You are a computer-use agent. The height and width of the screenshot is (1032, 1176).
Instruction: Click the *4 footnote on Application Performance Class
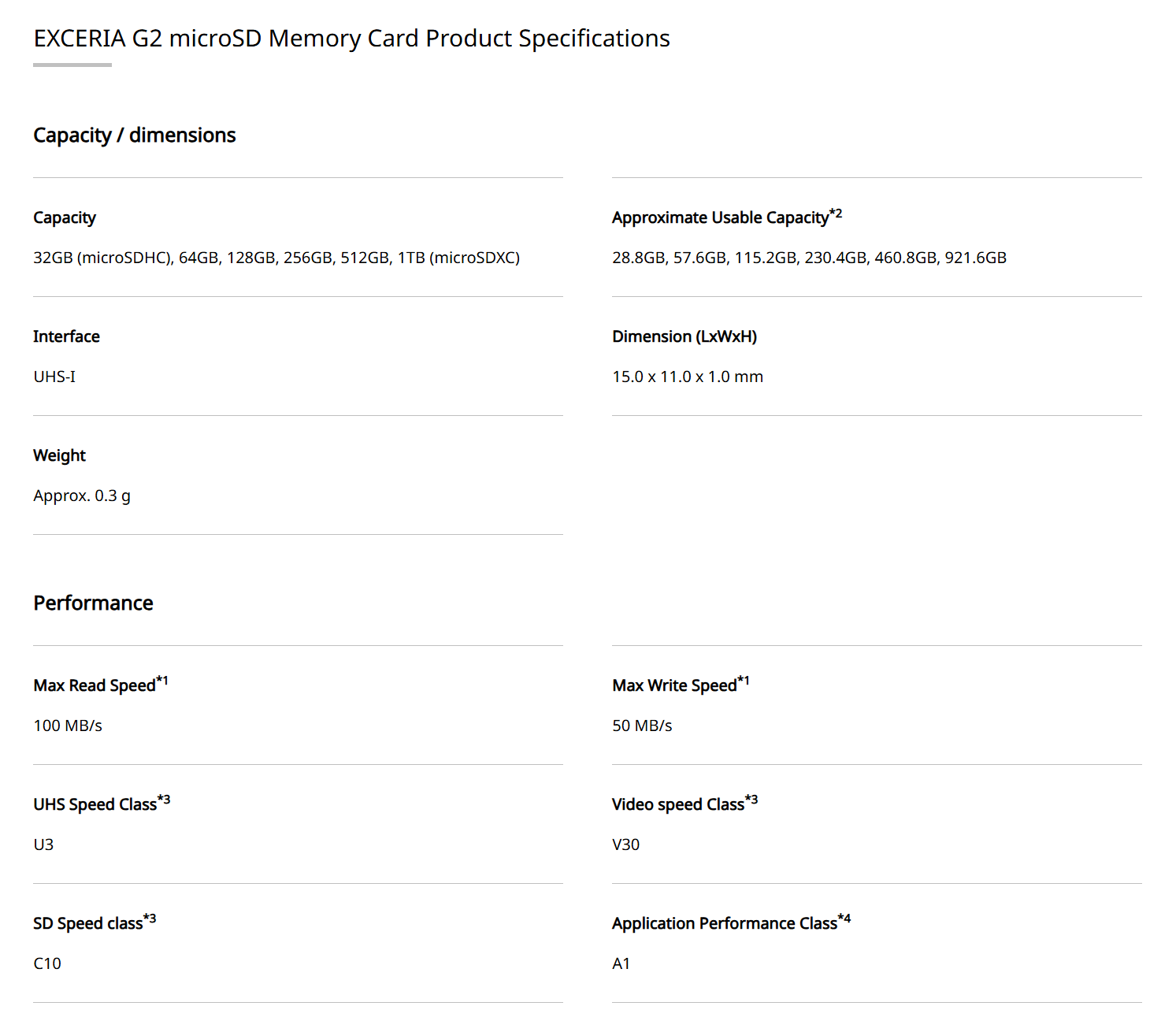pos(844,919)
